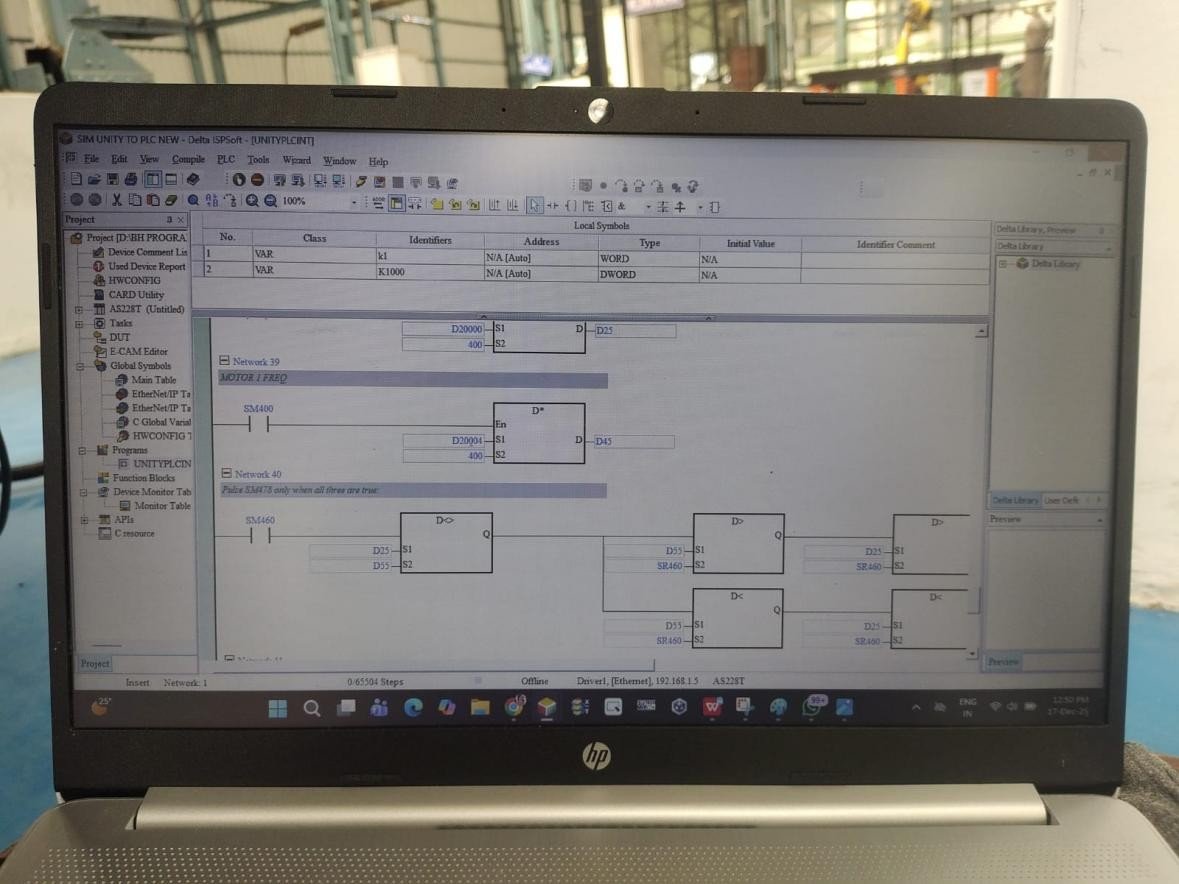Toggle the ladder selection pointer tool
This screenshot has width=1179, height=884.
tap(534, 204)
